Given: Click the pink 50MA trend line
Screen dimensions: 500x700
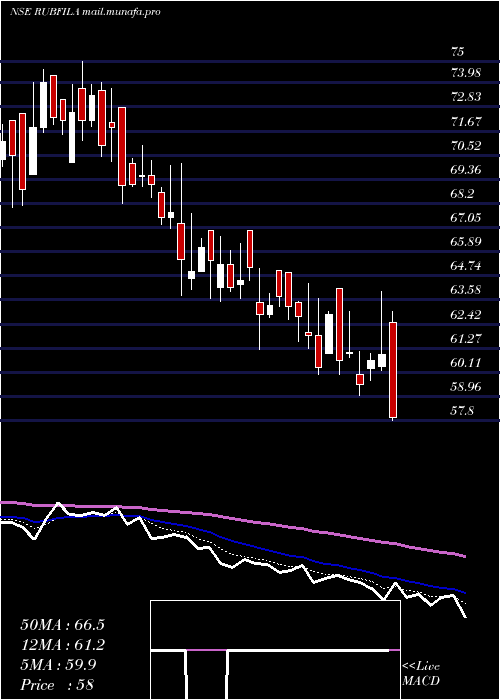Looking at the screenshot, I should [232, 519].
